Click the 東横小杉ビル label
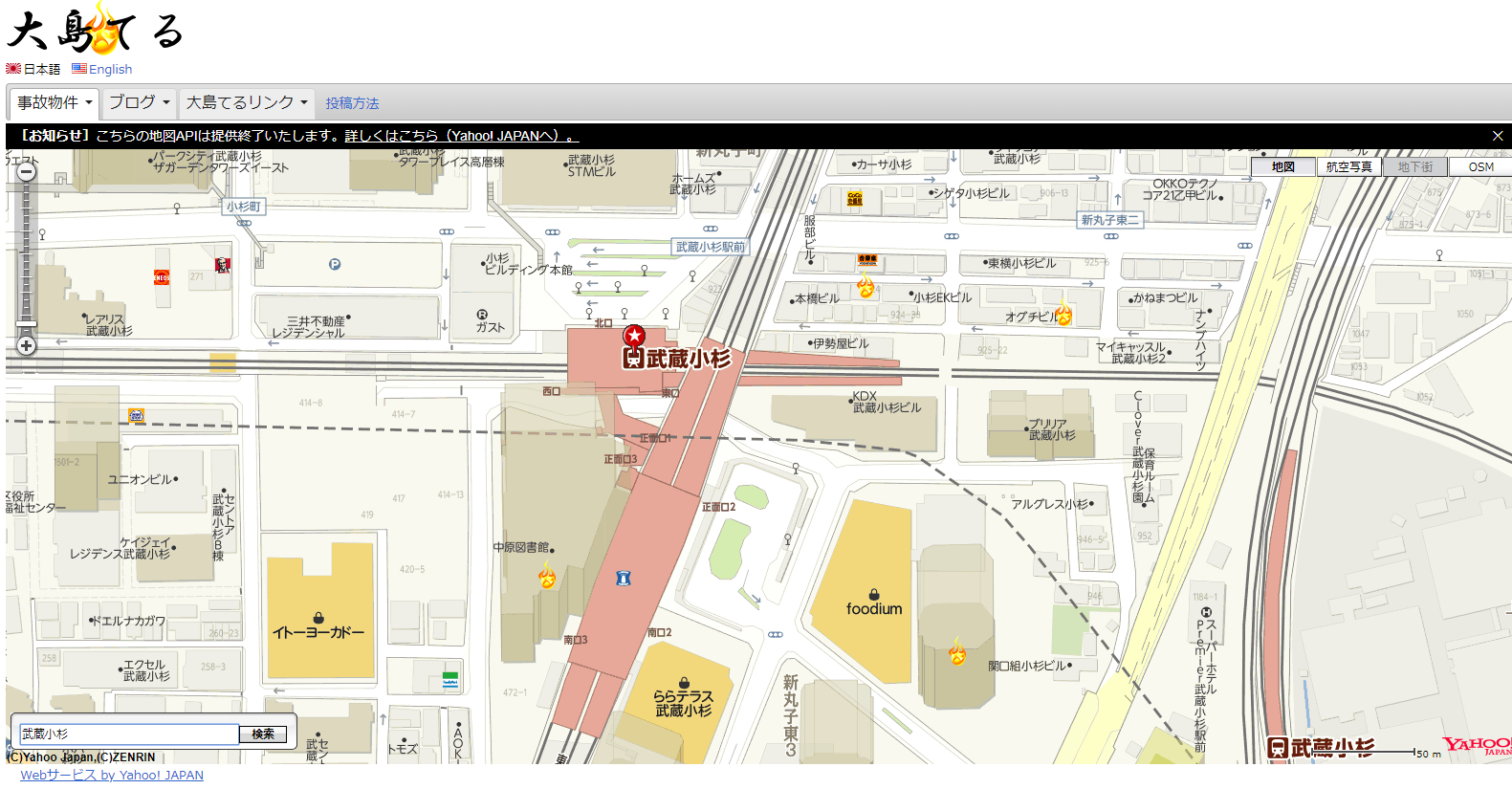 1022,263
